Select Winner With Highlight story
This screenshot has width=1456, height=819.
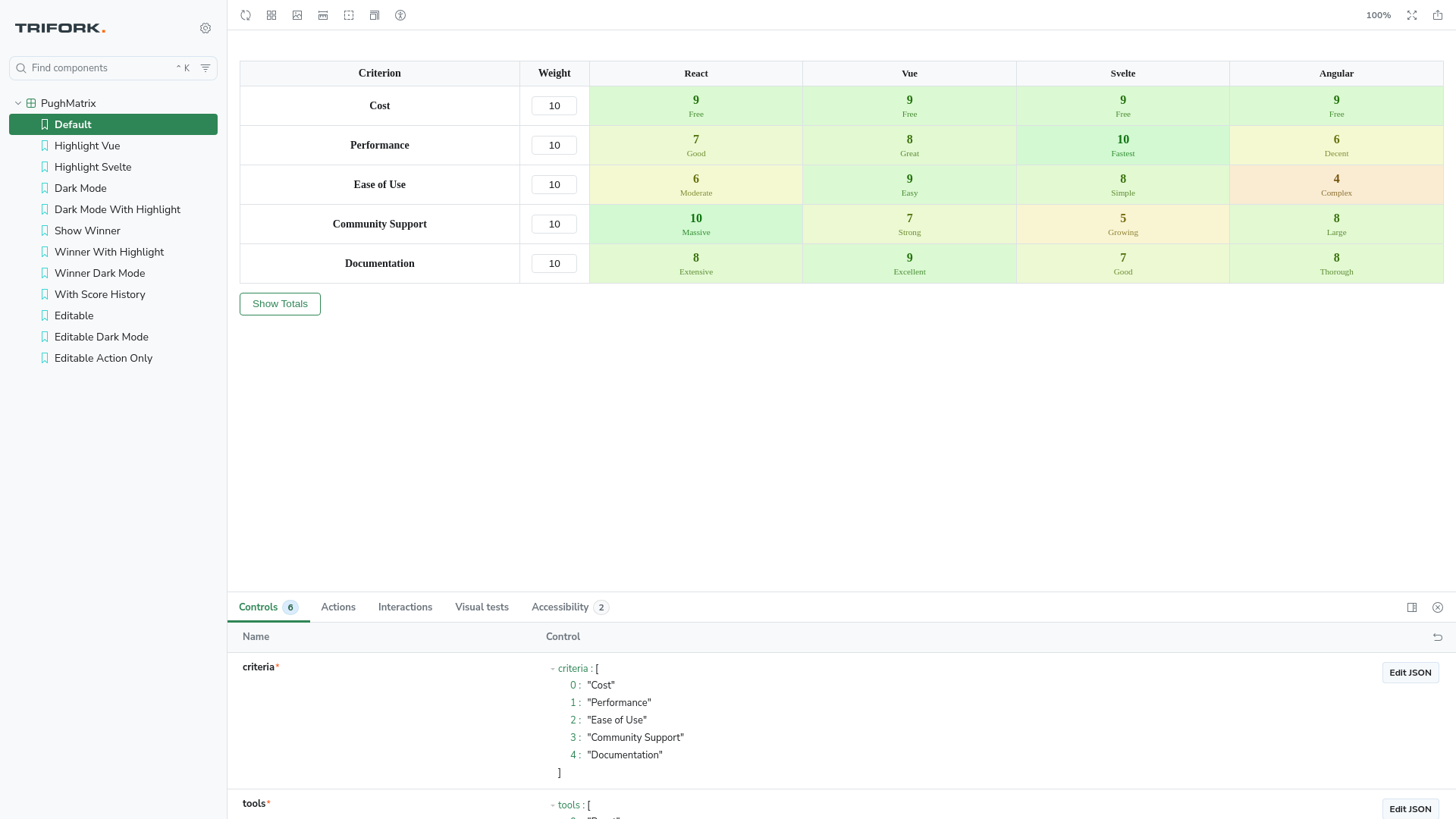pyautogui.click(x=113, y=252)
